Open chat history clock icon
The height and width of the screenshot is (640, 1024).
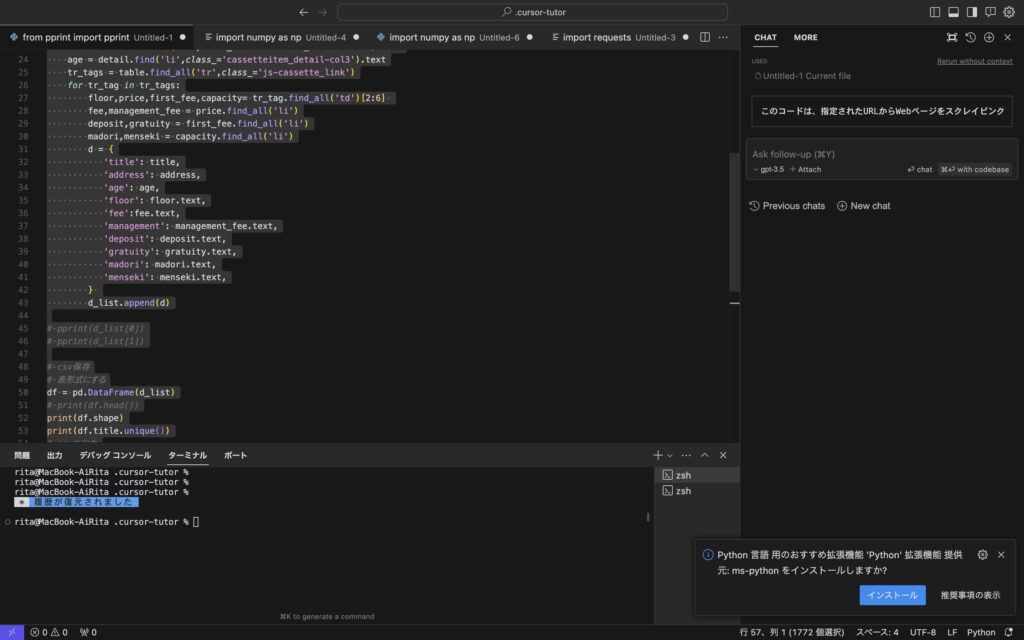[x=970, y=37]
